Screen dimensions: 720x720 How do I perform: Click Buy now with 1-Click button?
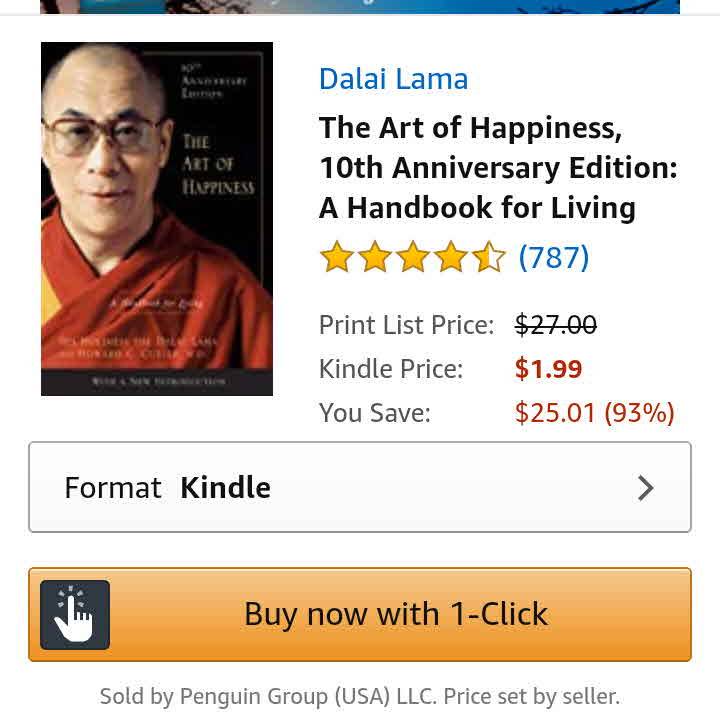pos(360,614)
